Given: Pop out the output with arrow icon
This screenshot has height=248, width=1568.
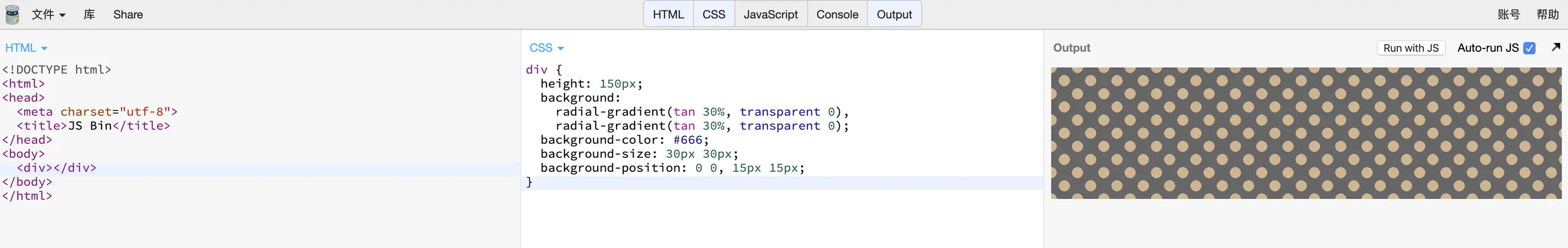Looking at the screenshot, I should [x=1556, y=48].
